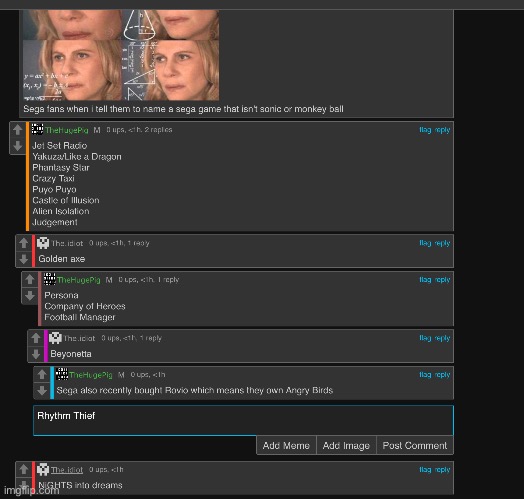Click the 'Beyonetta' comment text
This screenshot has height=499, width=524.
(71, 354)
